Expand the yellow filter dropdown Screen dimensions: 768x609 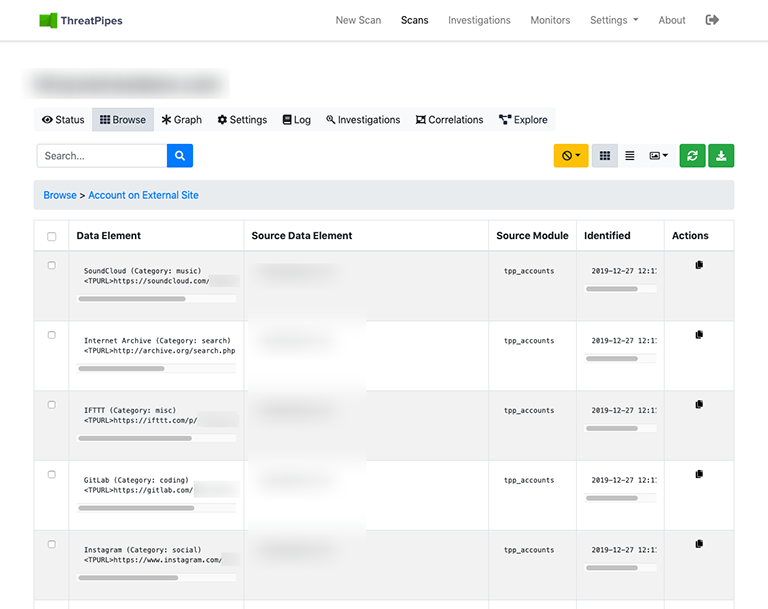571,156
